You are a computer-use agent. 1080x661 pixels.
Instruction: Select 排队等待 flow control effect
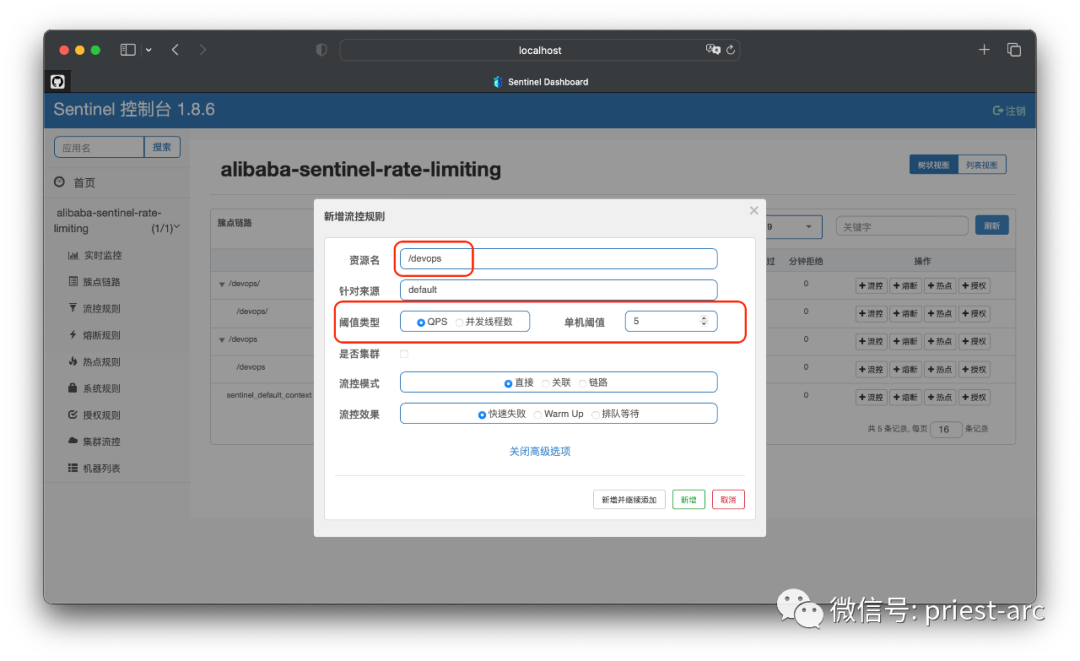click(596, 415)
